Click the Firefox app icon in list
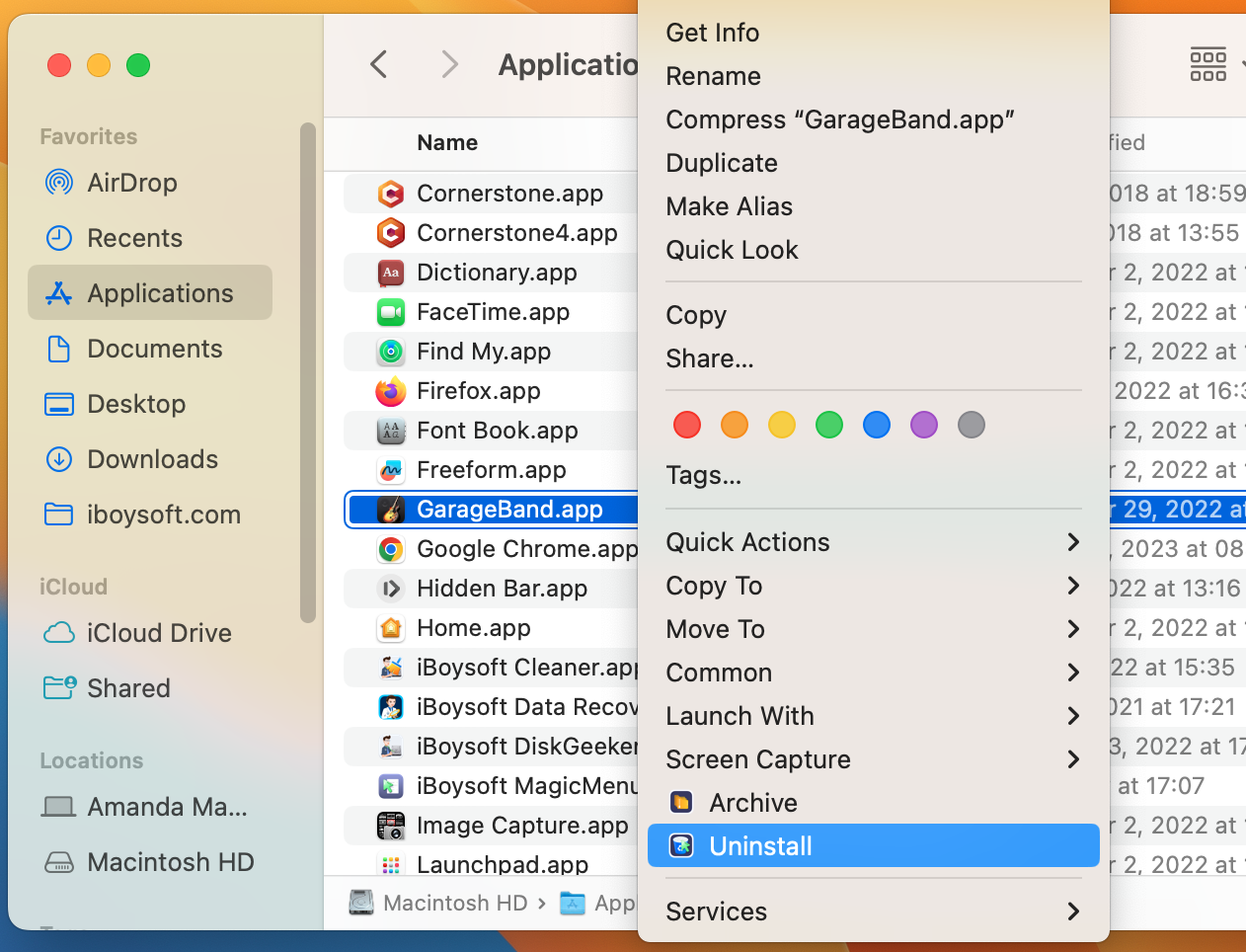The height and width of the screenshot is (952, 1246). click(391, 392)
